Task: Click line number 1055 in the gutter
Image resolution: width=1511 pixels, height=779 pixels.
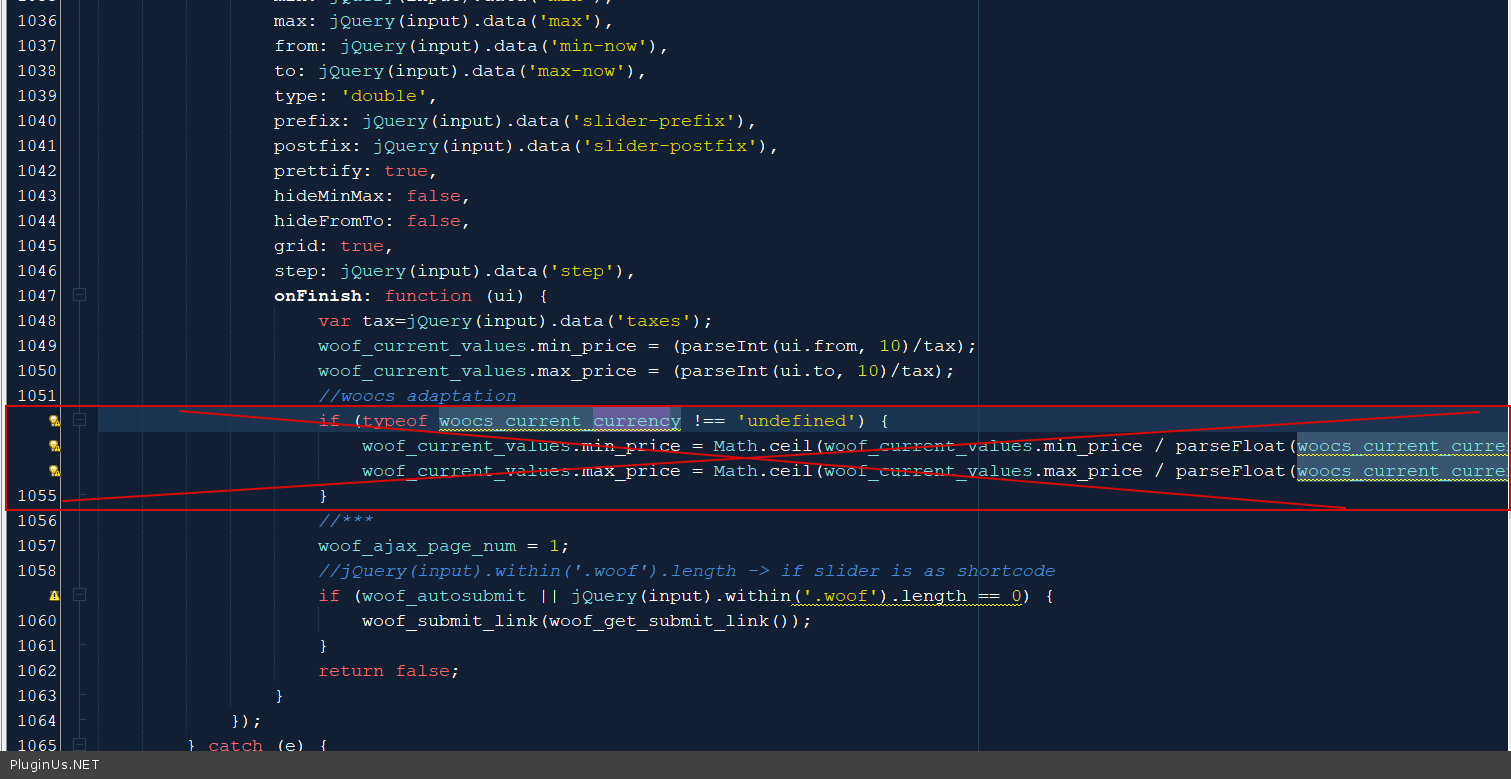Action: coord(37,496)
